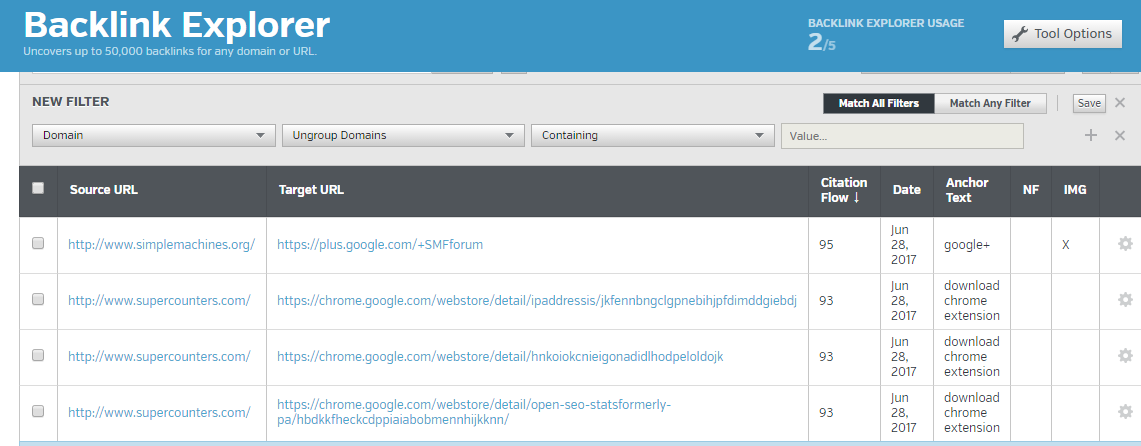Image resolution: width=1141 pixels, height=446 pixels.
Task: Remove the filter row with X icon
Action: click(x=1120, y=136)
